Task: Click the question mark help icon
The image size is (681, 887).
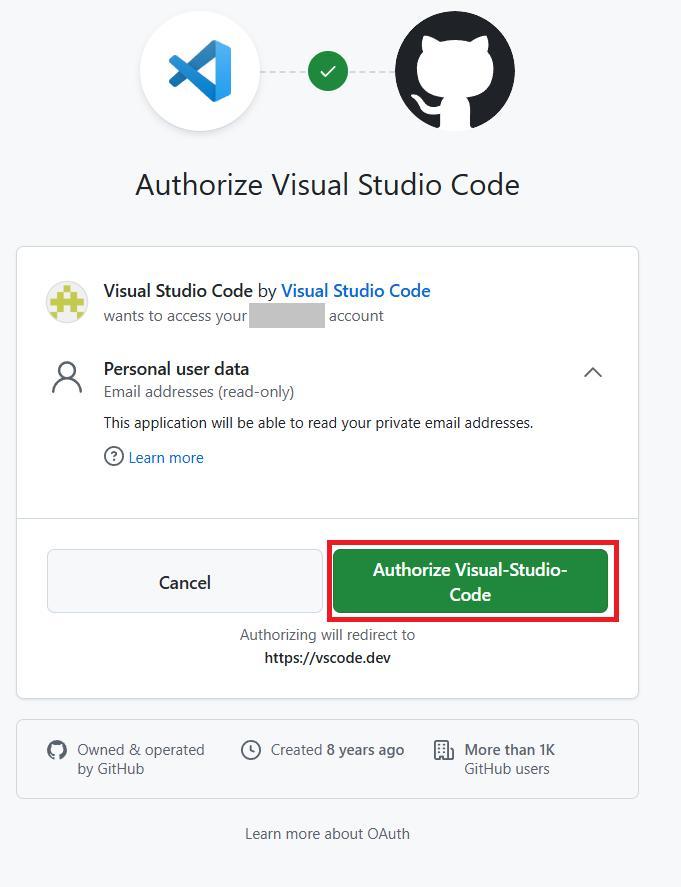Action: [114, 457]
